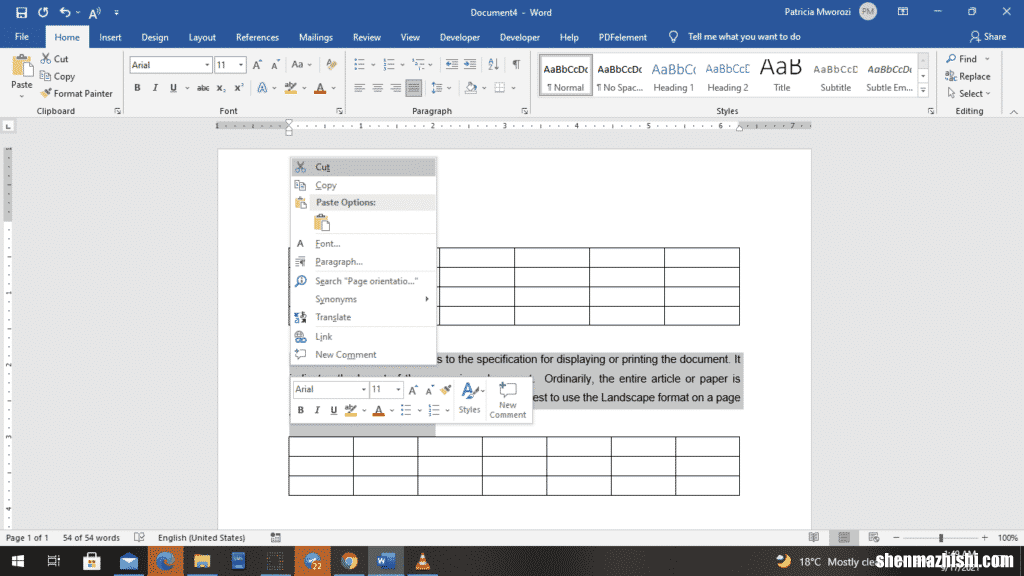Toggle Italic in the mini toolbar
The width and height of the screenshot is (1024, 576).
317,410
